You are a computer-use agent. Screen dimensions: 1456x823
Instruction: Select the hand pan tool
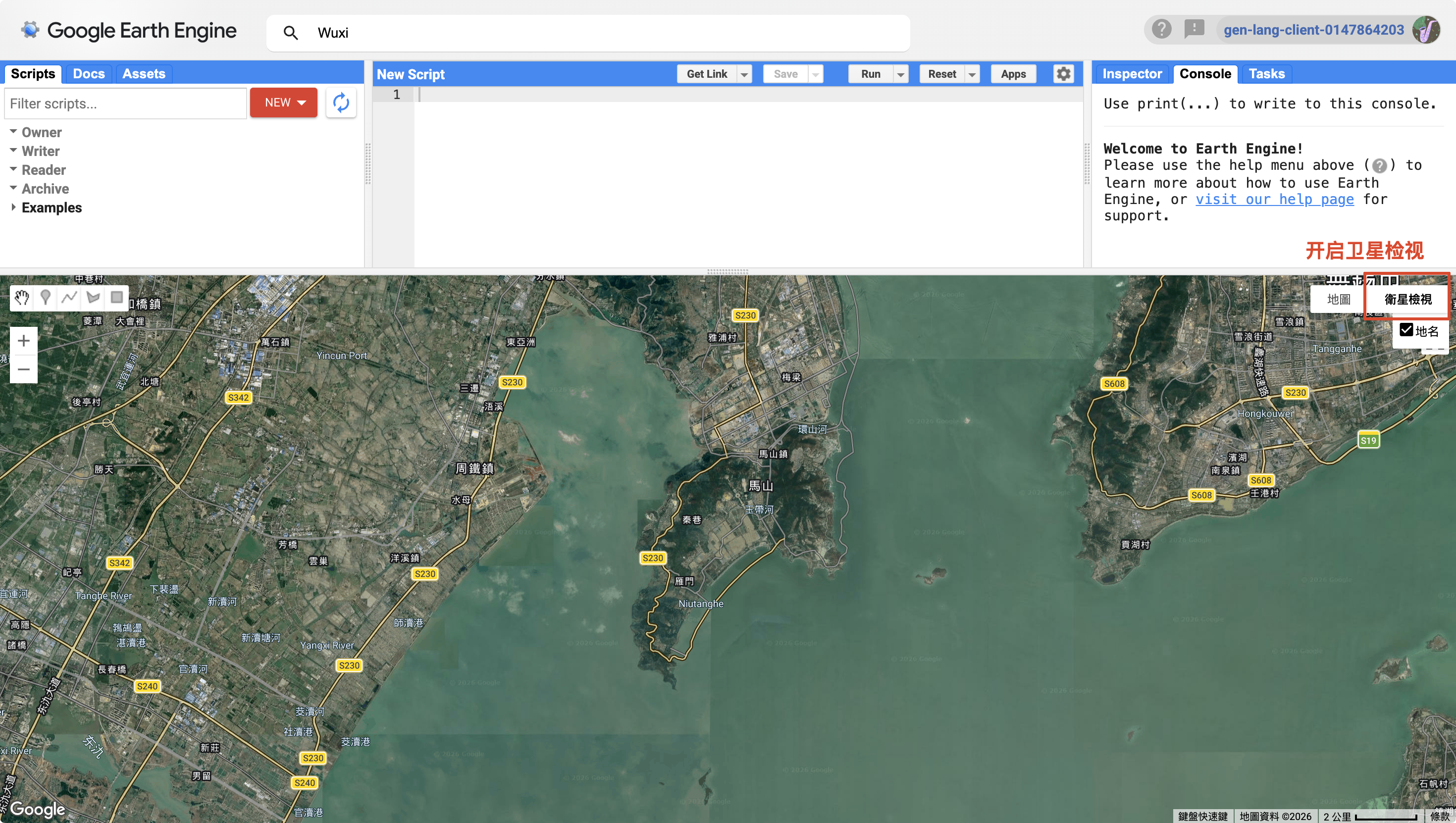tap(22, 297)
